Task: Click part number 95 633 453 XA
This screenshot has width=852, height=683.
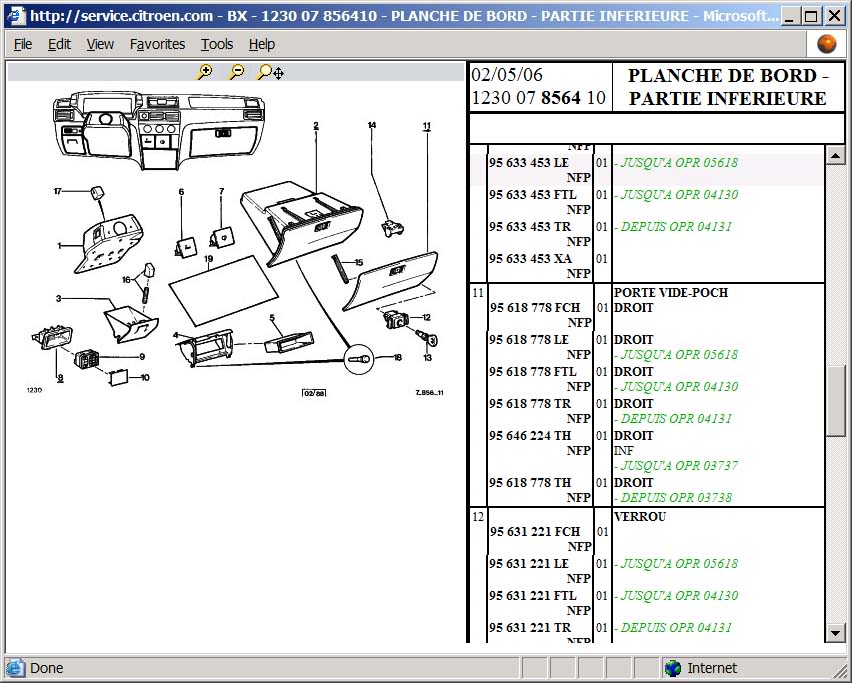Action: [x=530, y=259]
